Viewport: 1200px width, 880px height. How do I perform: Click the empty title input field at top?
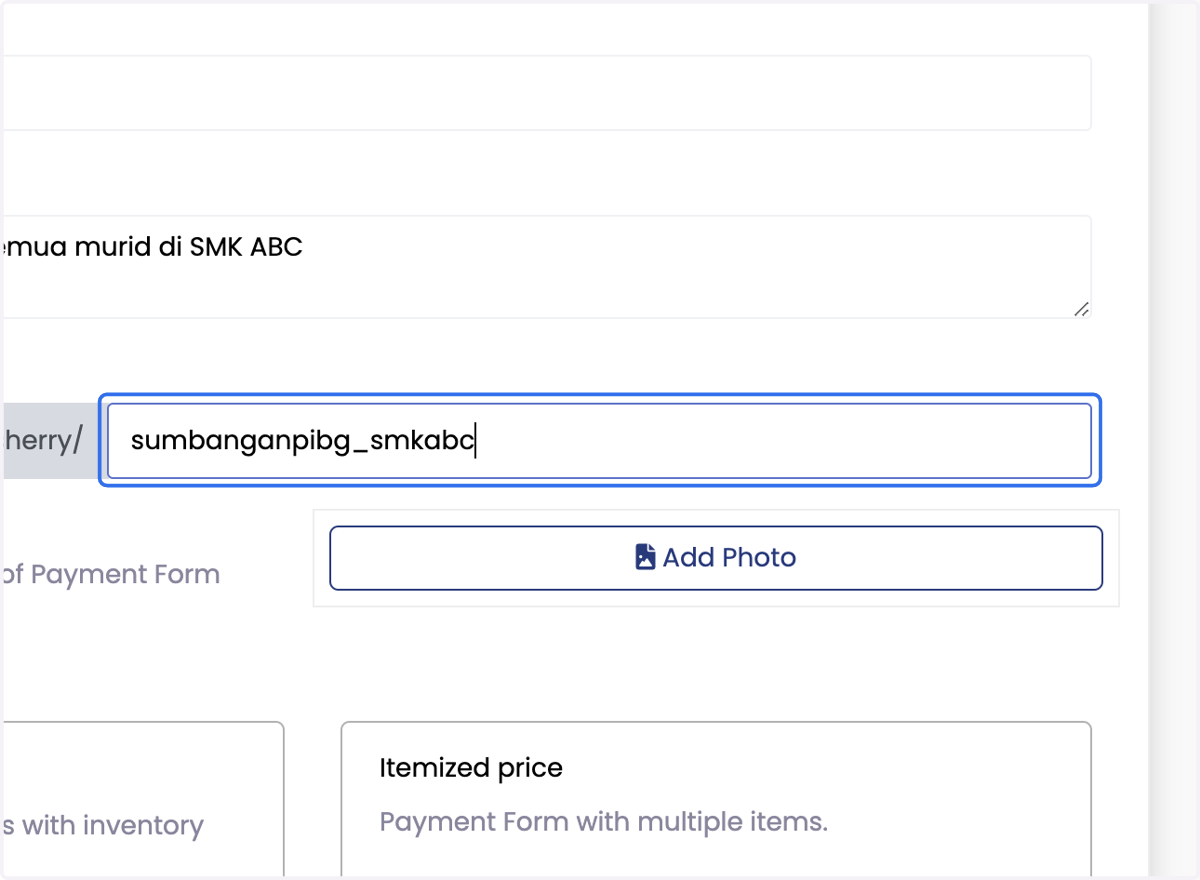click(545, 93)
